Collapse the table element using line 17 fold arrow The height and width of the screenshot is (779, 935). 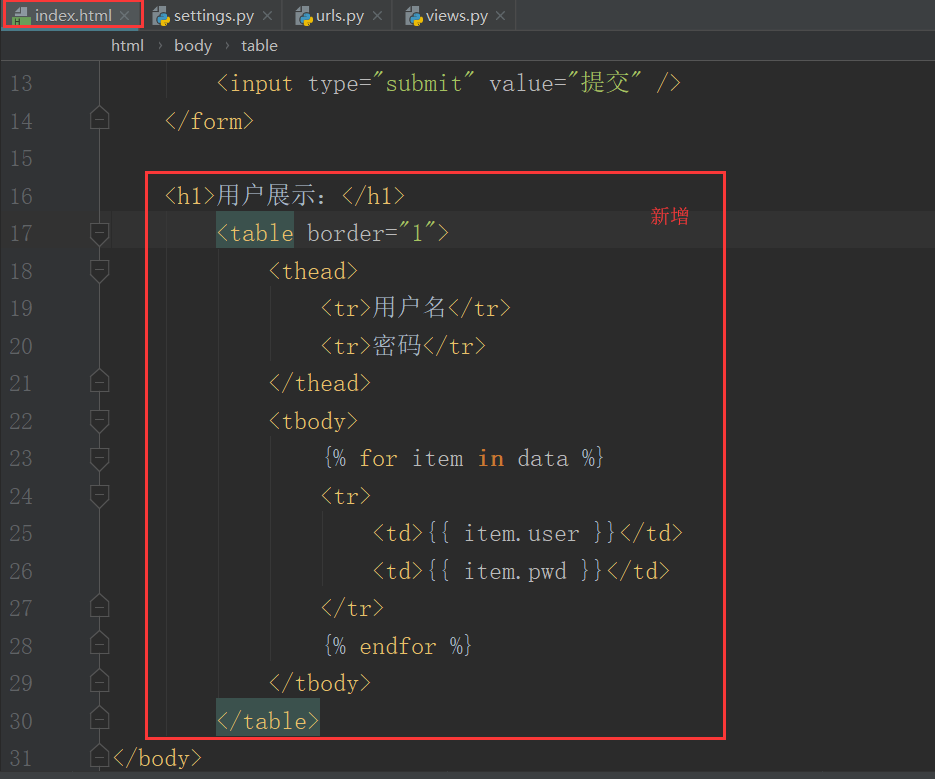[99, 233]
